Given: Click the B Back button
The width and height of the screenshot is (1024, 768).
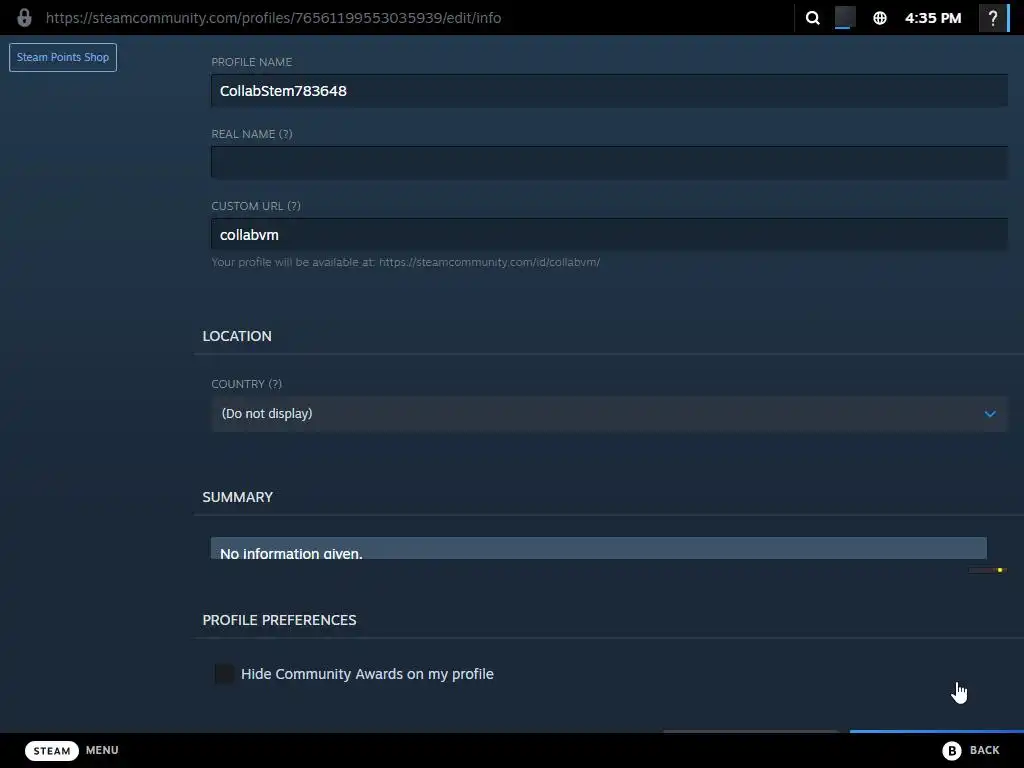Looking at the screenshot, I should (x=971, y=750).
